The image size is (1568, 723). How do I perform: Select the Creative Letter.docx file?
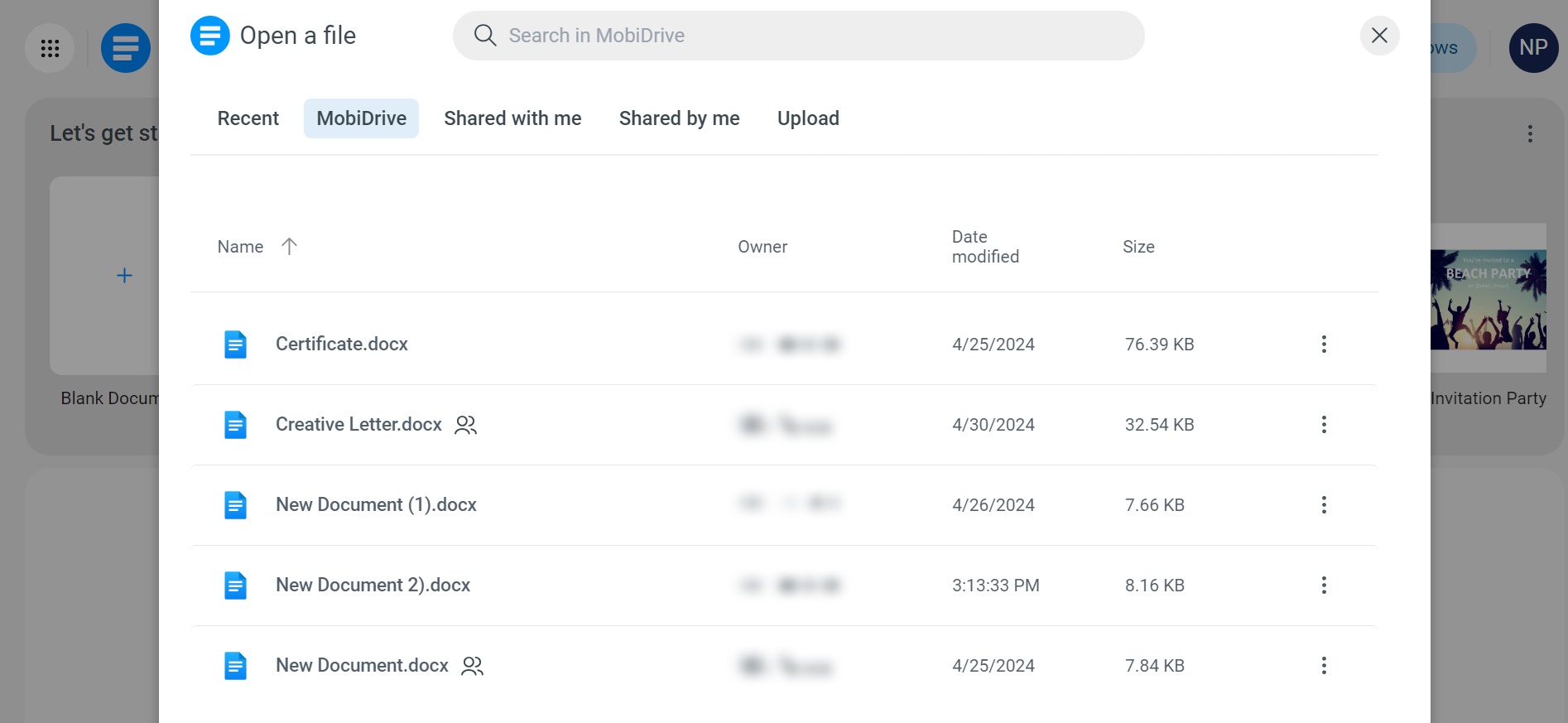click(x=358, y=424)
